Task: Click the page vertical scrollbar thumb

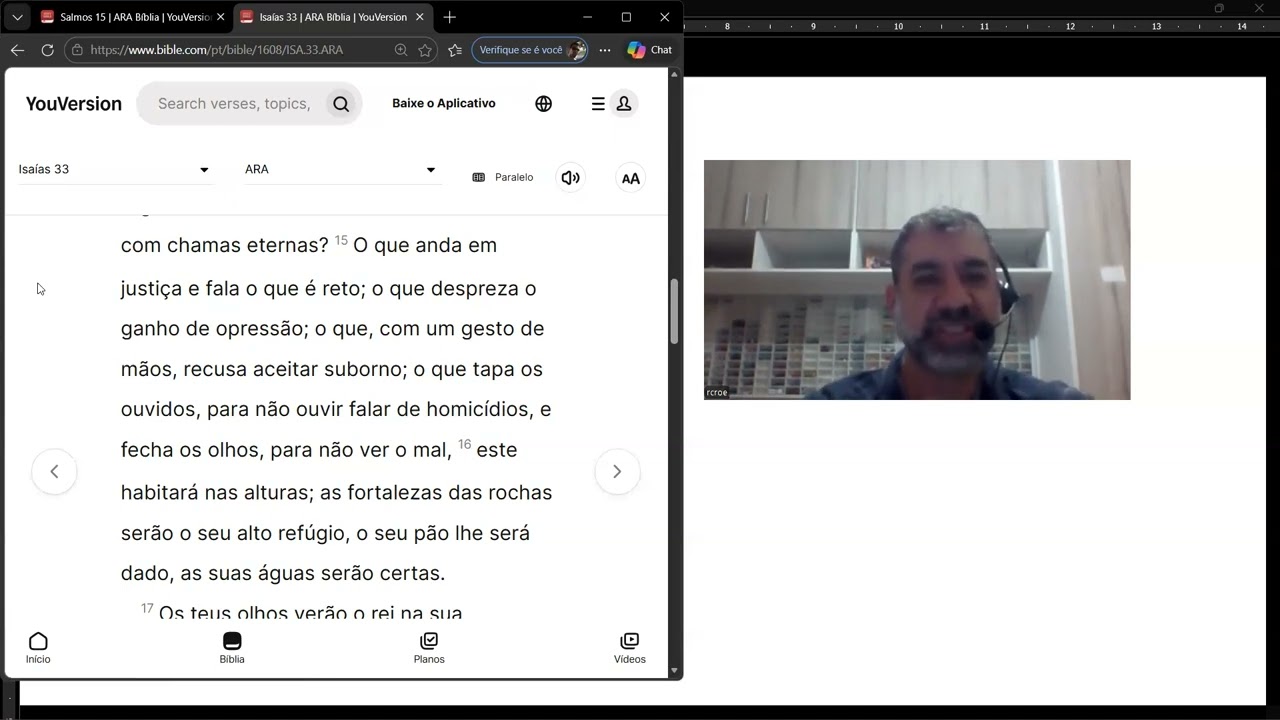Action: pyautogui.click(x=674, y=311)
